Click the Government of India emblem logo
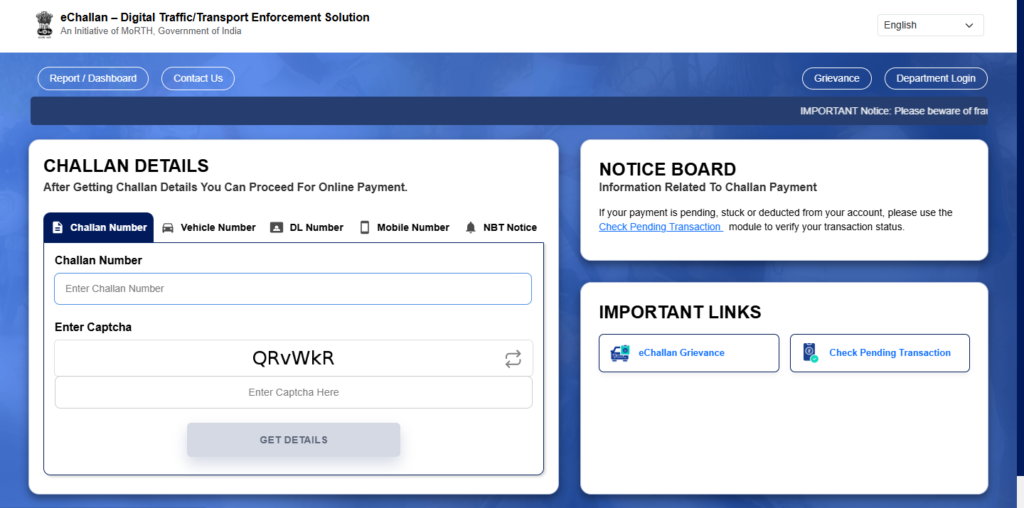Screen dimensions: 1024x508 [44, 25]
